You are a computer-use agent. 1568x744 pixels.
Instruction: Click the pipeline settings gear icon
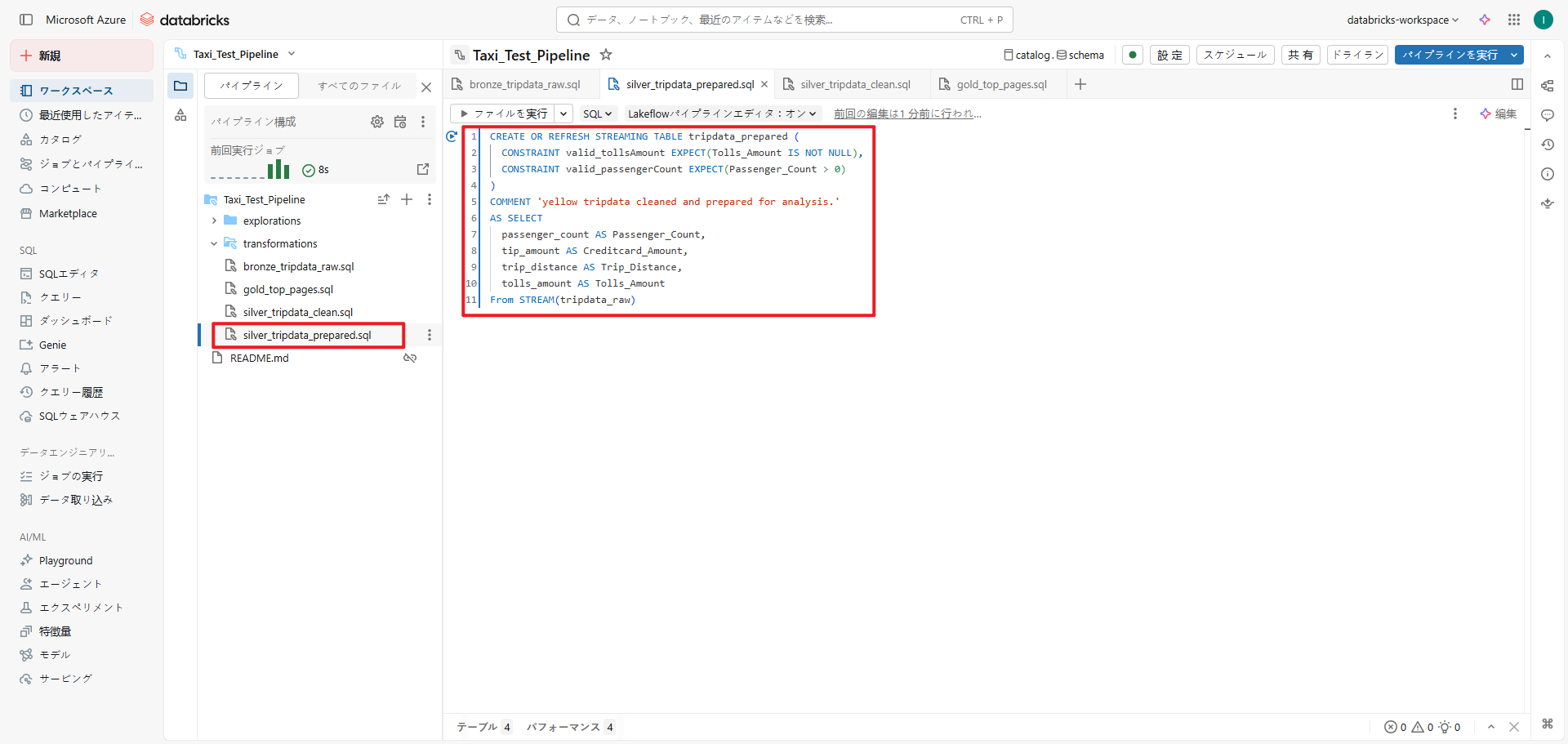click(x=376, y=122)
